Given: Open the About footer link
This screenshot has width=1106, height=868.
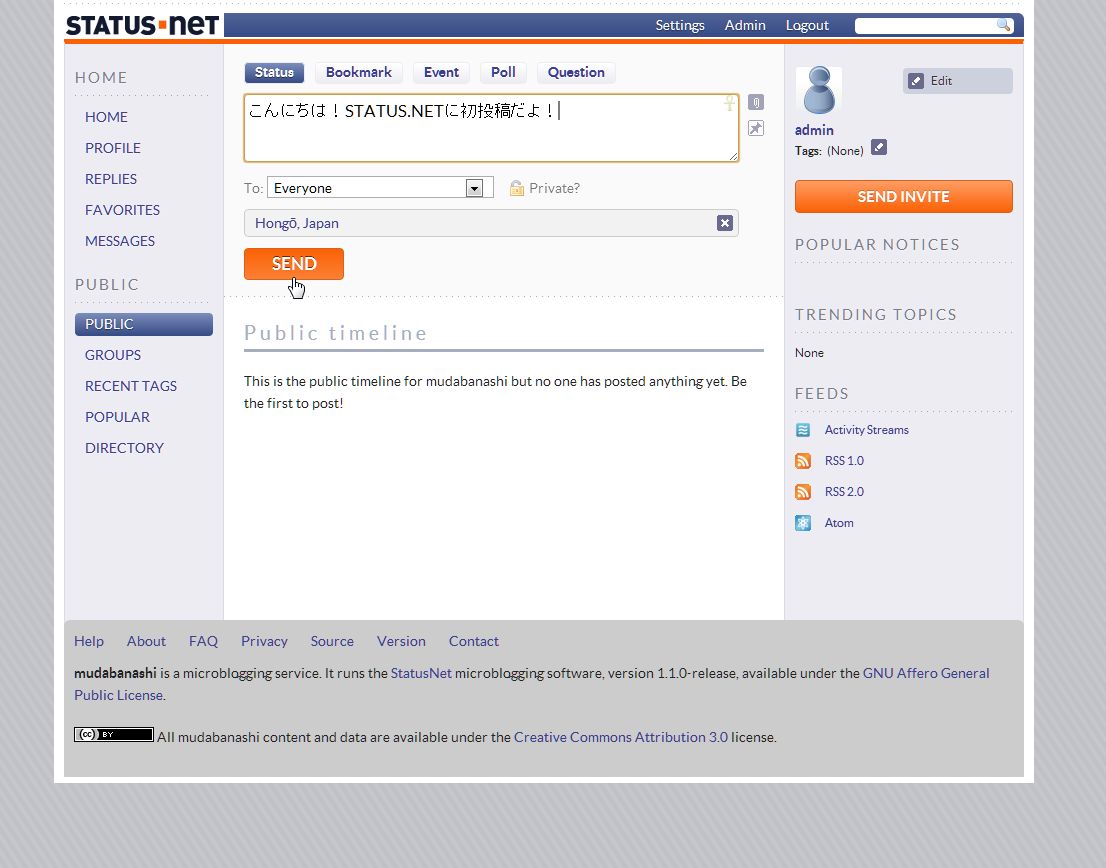Looking at the screenshot, I should [146, 642].
